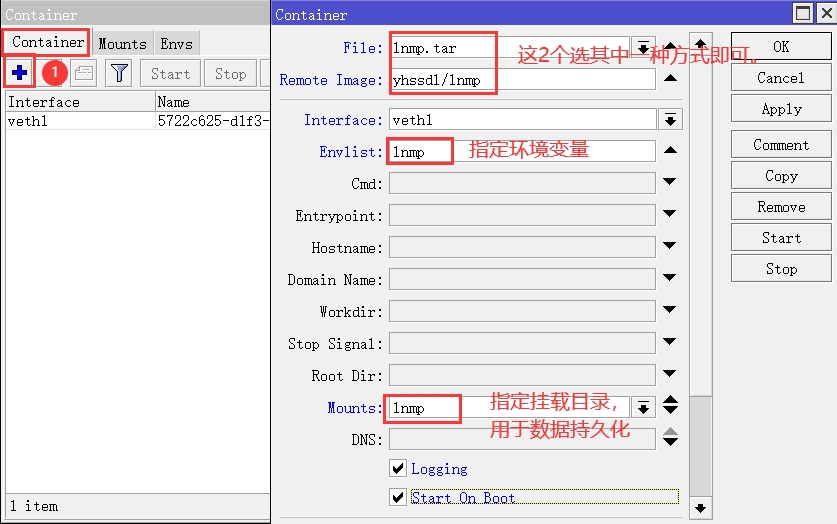The image size is (837, 524).
Task: Switch to the Envs tab
Action: click(176, 44)
